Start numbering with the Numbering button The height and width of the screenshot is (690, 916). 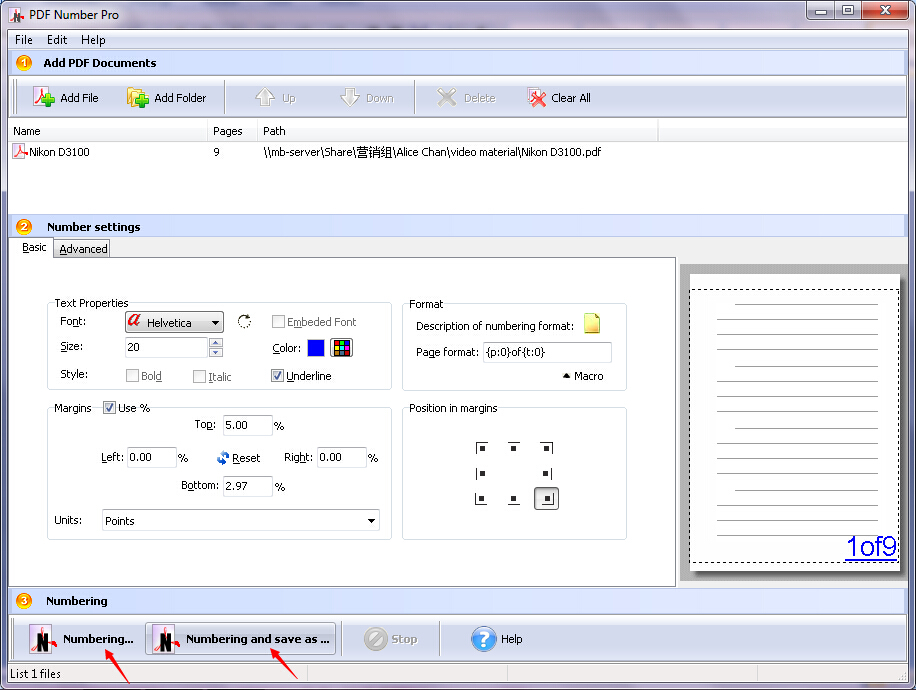81,639
